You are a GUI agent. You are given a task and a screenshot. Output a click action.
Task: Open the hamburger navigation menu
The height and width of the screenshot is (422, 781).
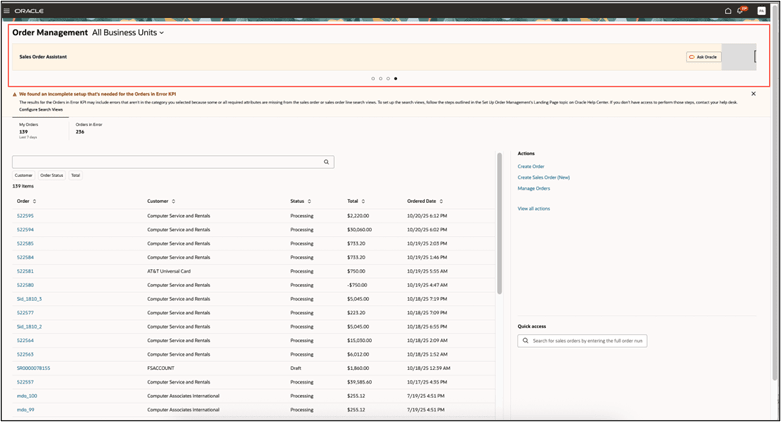point(6,10)
